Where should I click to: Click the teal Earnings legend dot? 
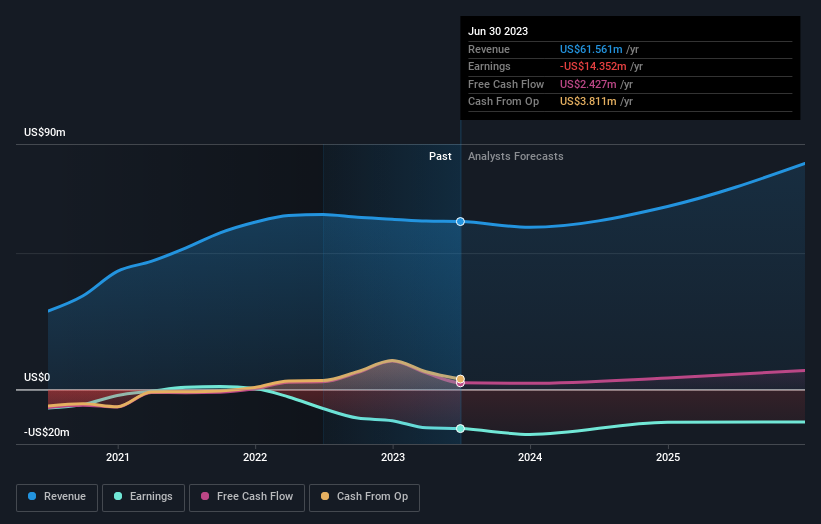pos(118,496)
